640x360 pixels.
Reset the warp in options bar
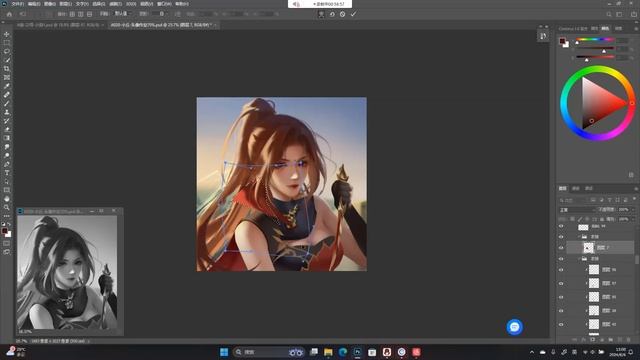(x=332, y=14)
